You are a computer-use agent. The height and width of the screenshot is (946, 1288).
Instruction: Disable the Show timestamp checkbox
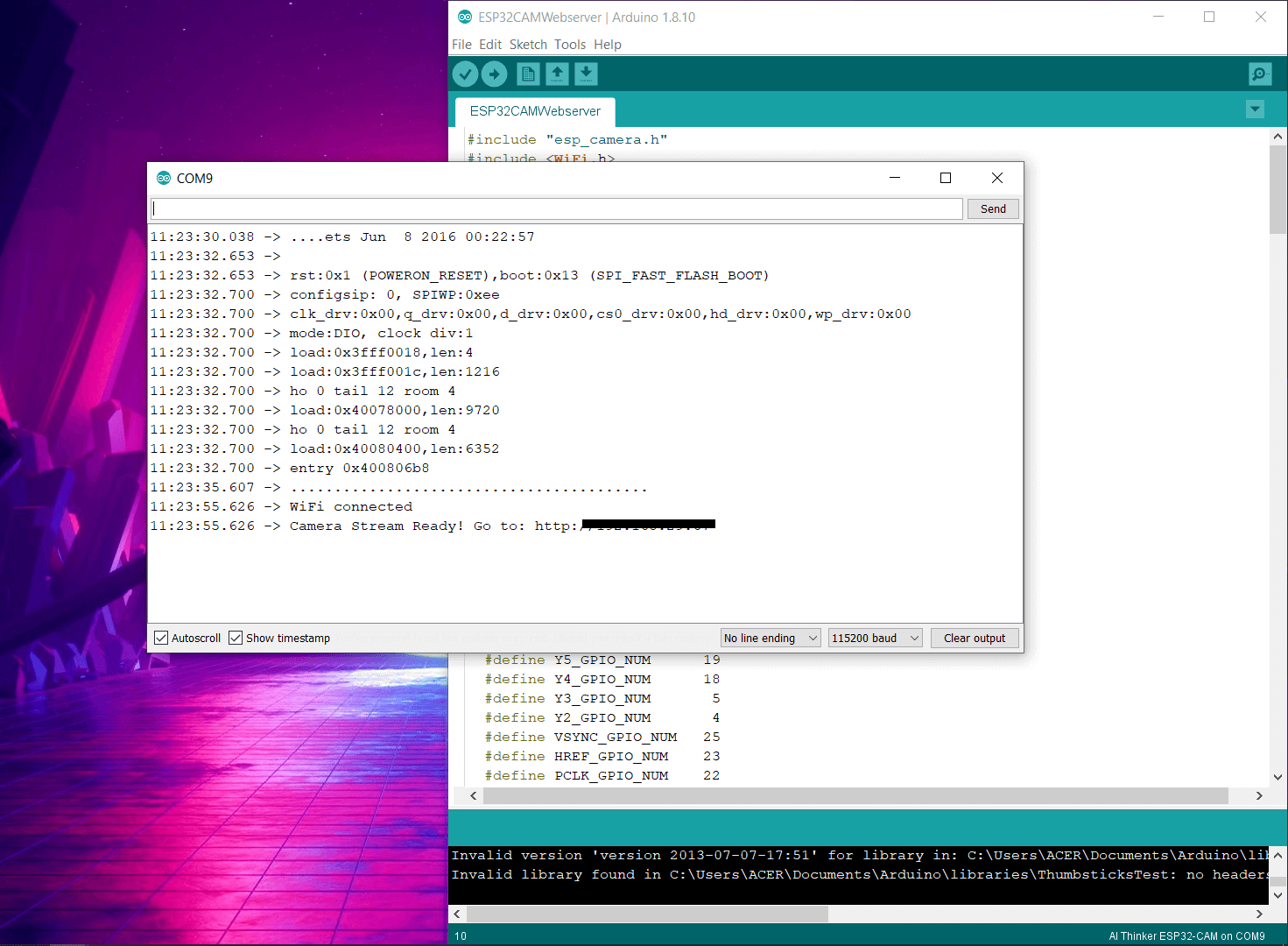coord(236,638)
